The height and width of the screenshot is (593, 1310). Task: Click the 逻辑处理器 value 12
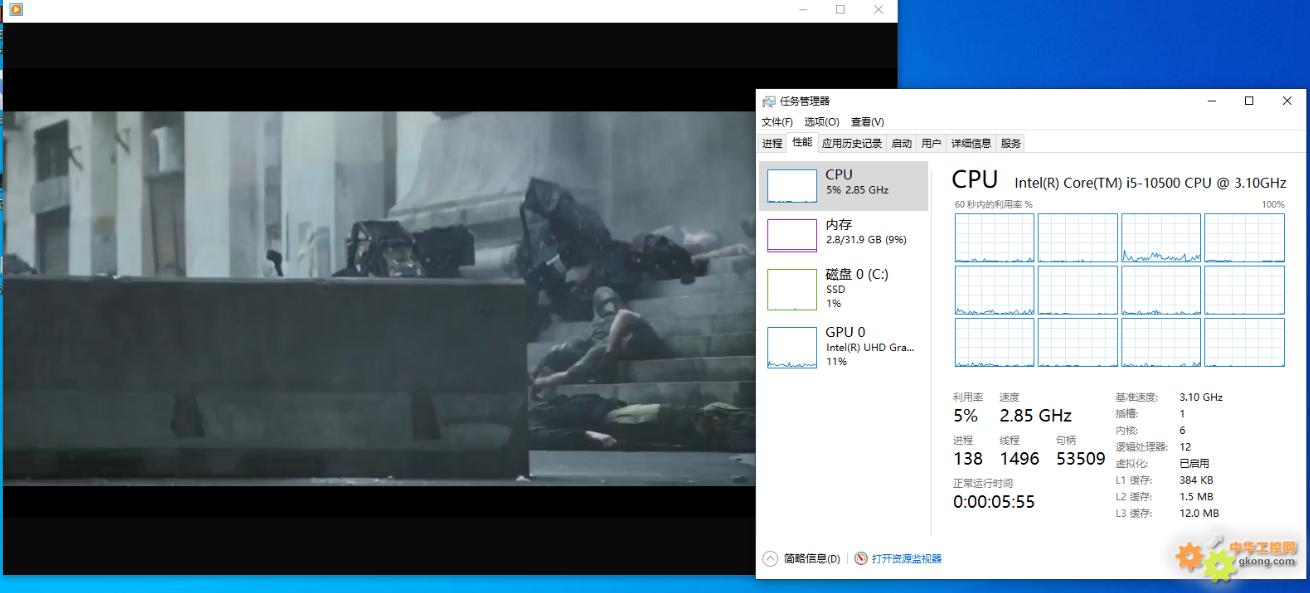click(x=1185, y=447)
